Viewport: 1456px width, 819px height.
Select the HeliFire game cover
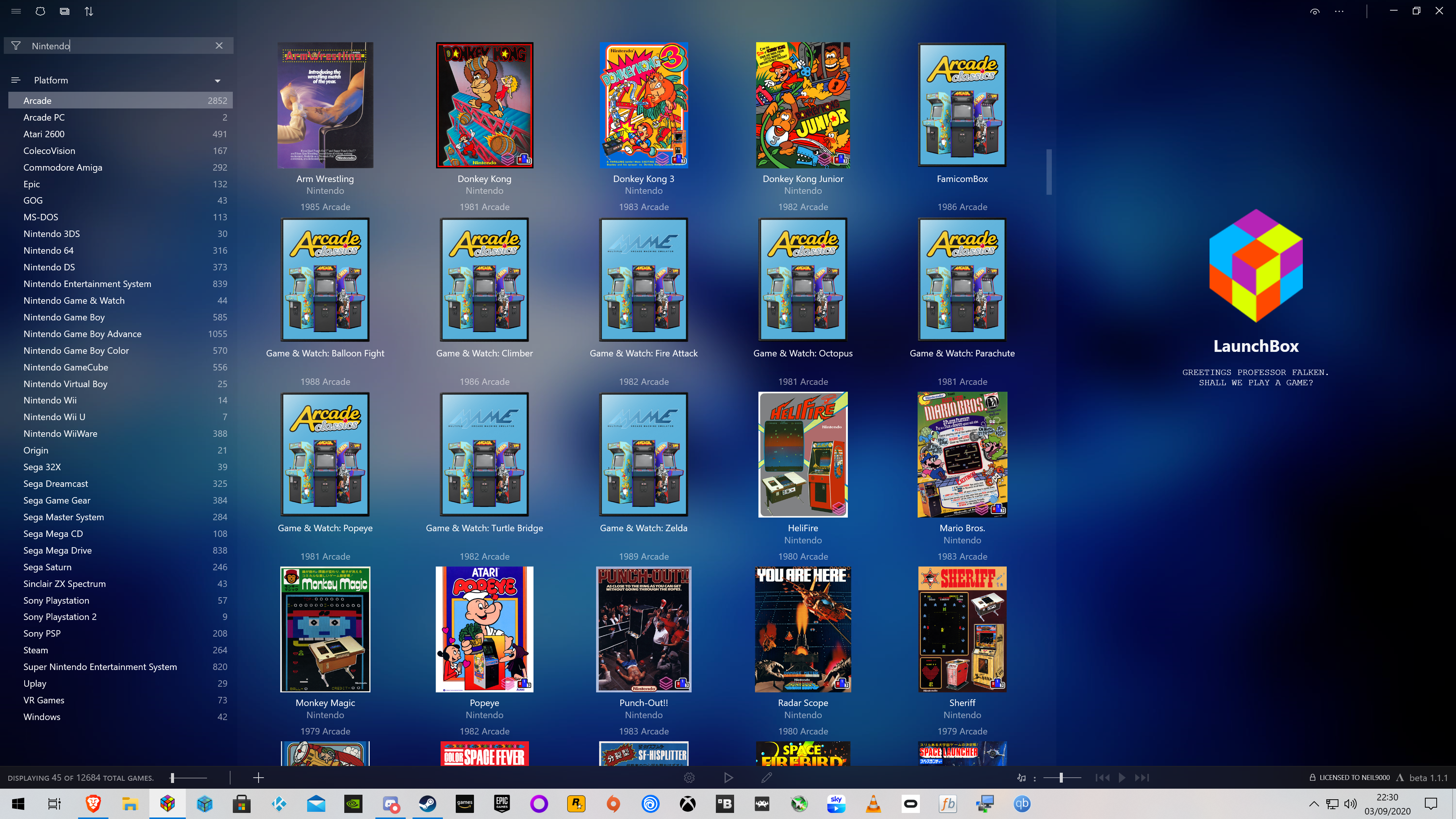click(803, 455)
